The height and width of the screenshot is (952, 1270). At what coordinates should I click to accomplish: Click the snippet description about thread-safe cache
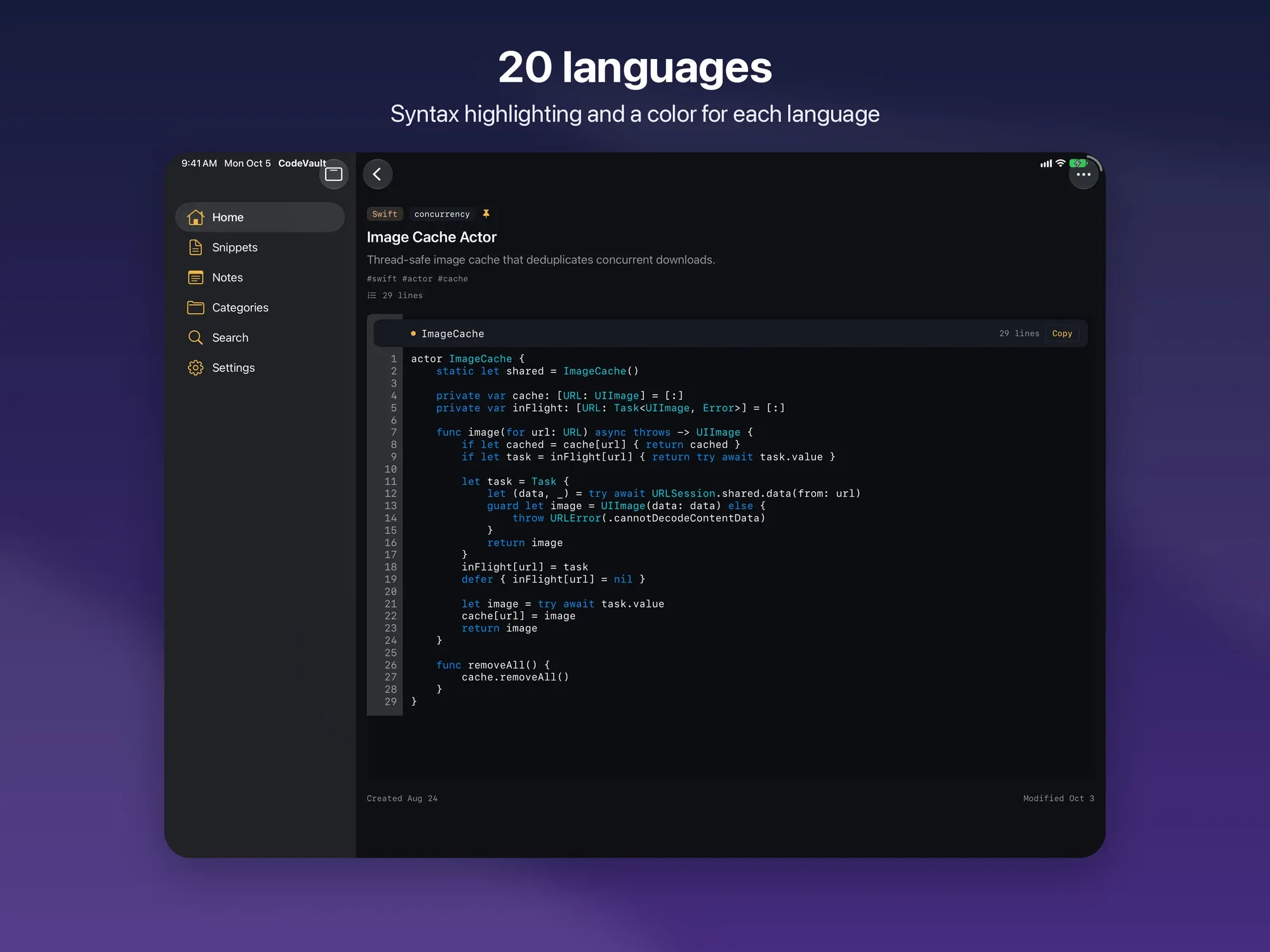click(541, 260)
